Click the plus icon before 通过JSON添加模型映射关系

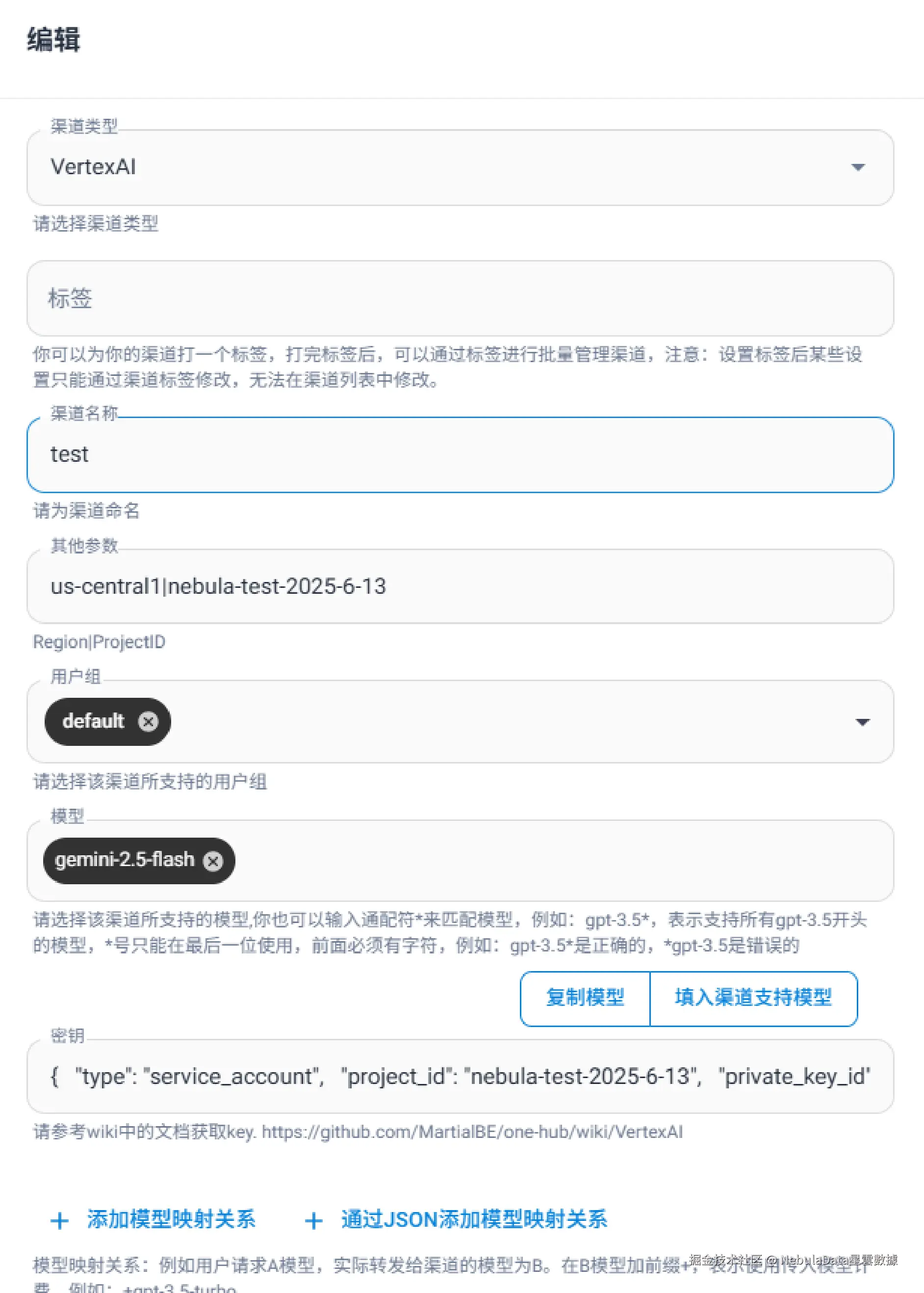pos(313,1220)
